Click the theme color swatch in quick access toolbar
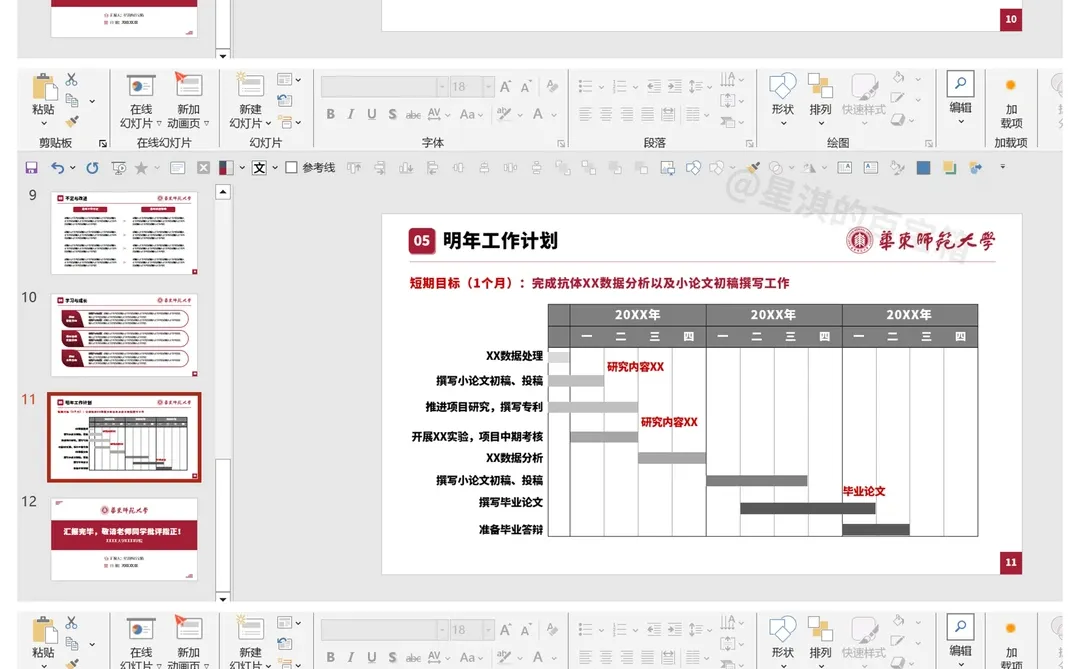Viewport: 1080px width, 669px height. pyautogui.click(x=225, y=167)
